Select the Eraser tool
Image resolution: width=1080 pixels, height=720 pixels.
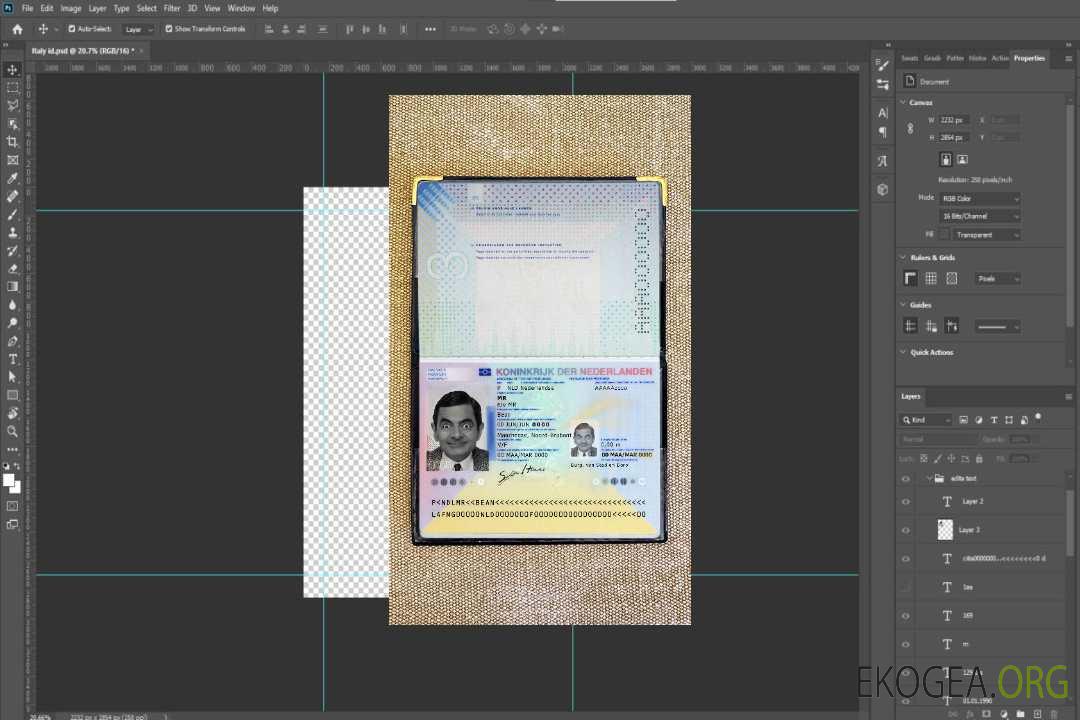click(x=12, y=269)
